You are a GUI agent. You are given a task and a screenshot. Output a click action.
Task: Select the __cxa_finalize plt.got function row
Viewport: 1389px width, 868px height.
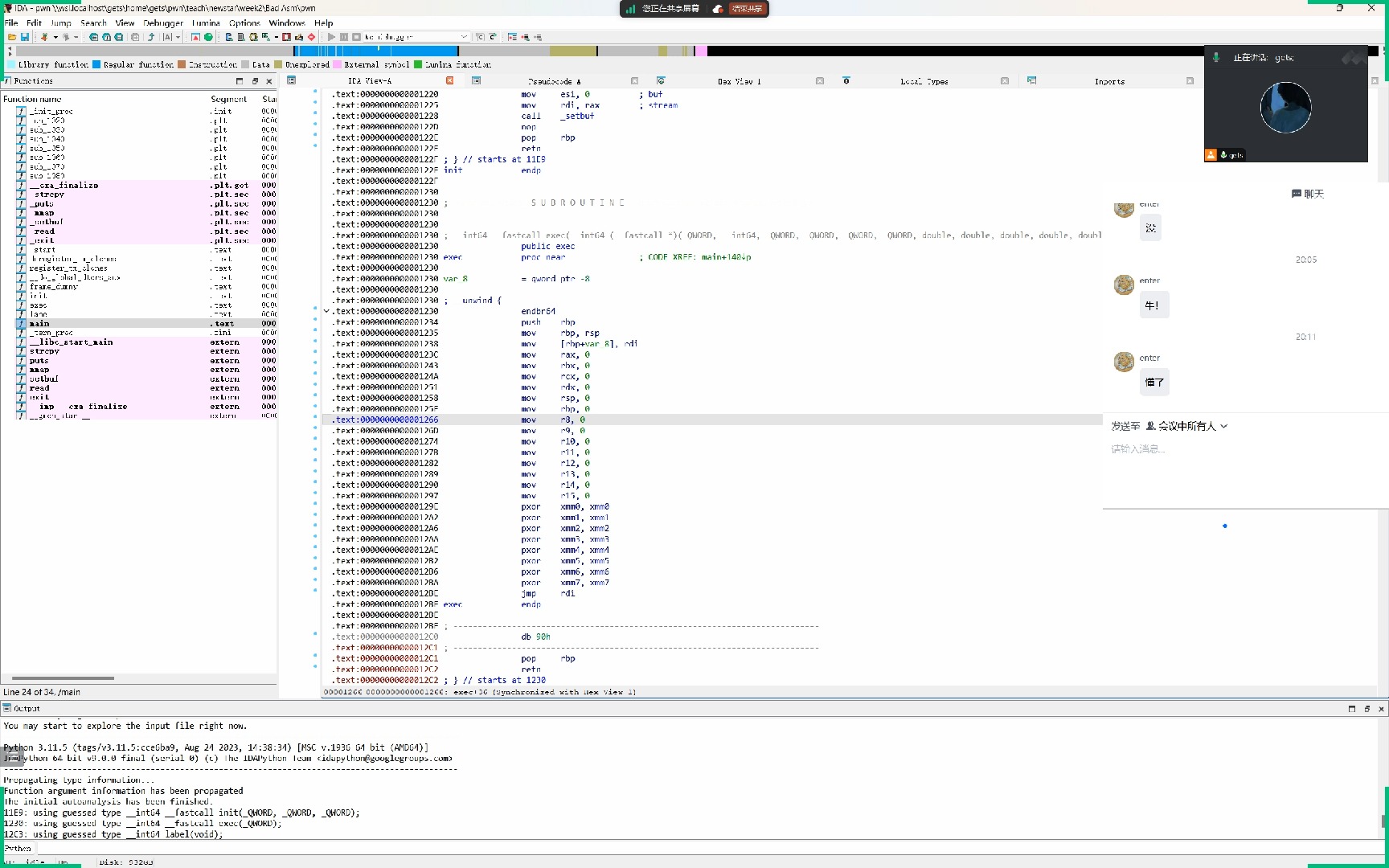coord(146,186)
